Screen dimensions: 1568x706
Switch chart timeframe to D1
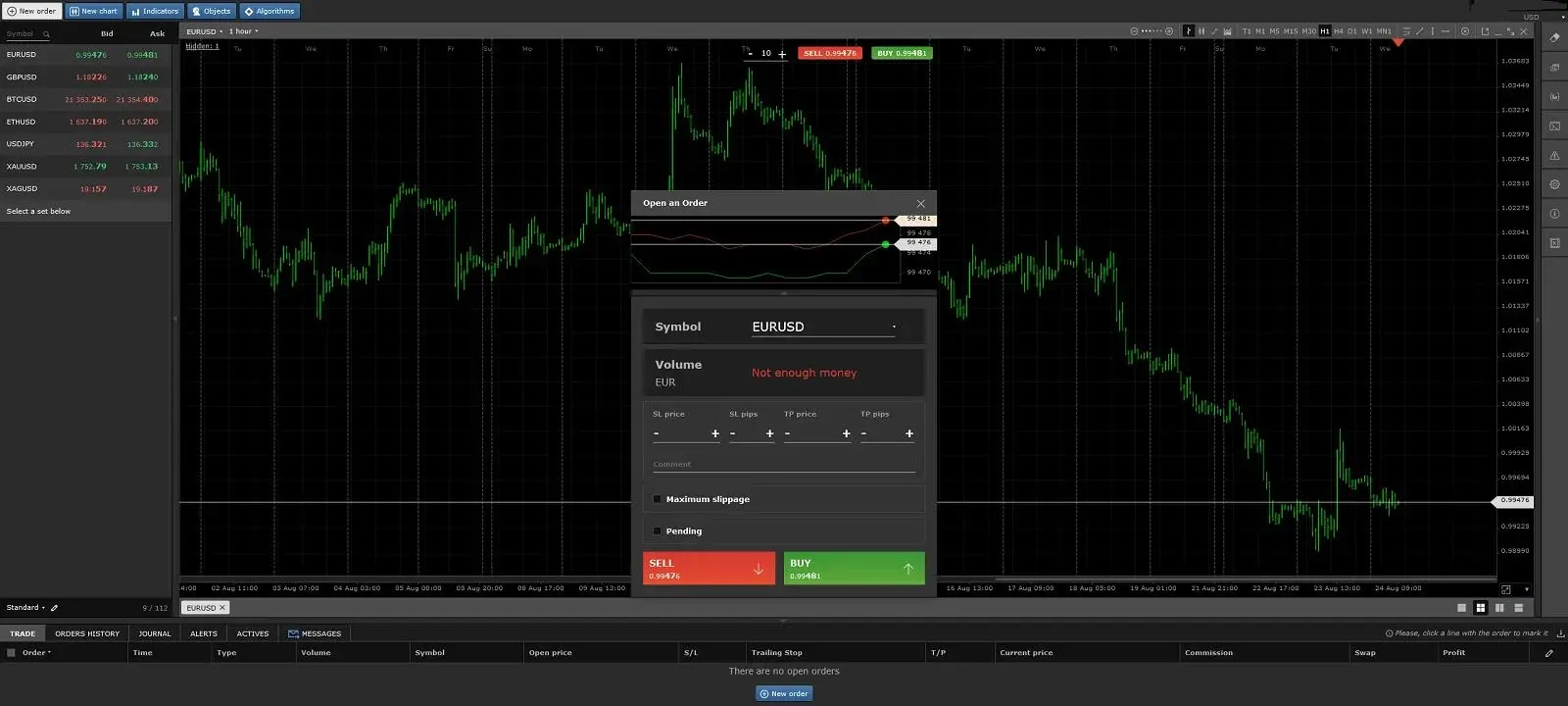[1352, 31]
